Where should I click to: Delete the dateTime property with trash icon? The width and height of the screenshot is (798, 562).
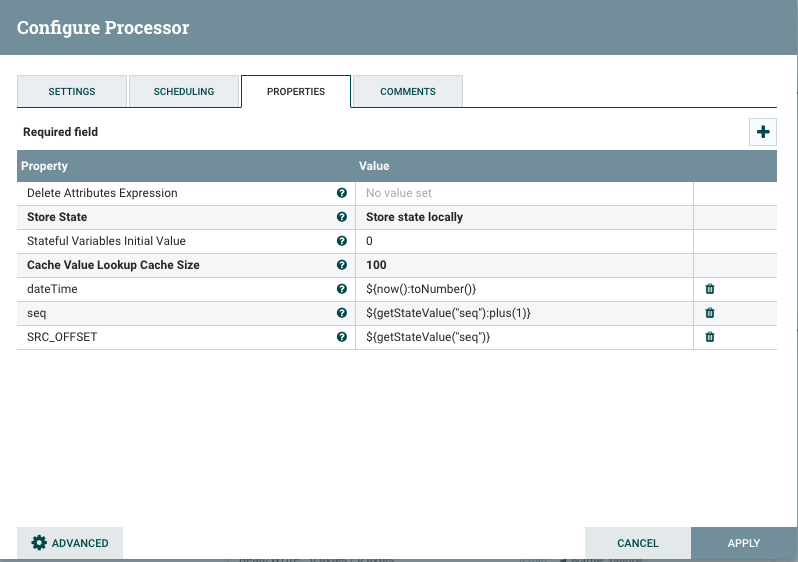pos(710,289)
